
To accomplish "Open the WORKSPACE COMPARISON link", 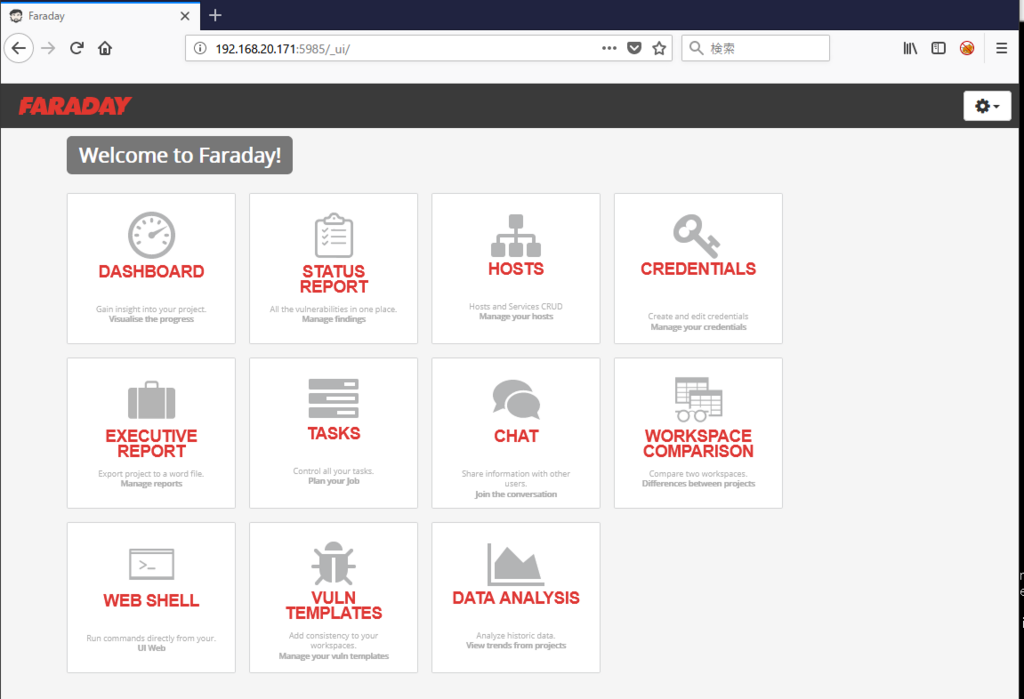I will [x=698, y=444].
